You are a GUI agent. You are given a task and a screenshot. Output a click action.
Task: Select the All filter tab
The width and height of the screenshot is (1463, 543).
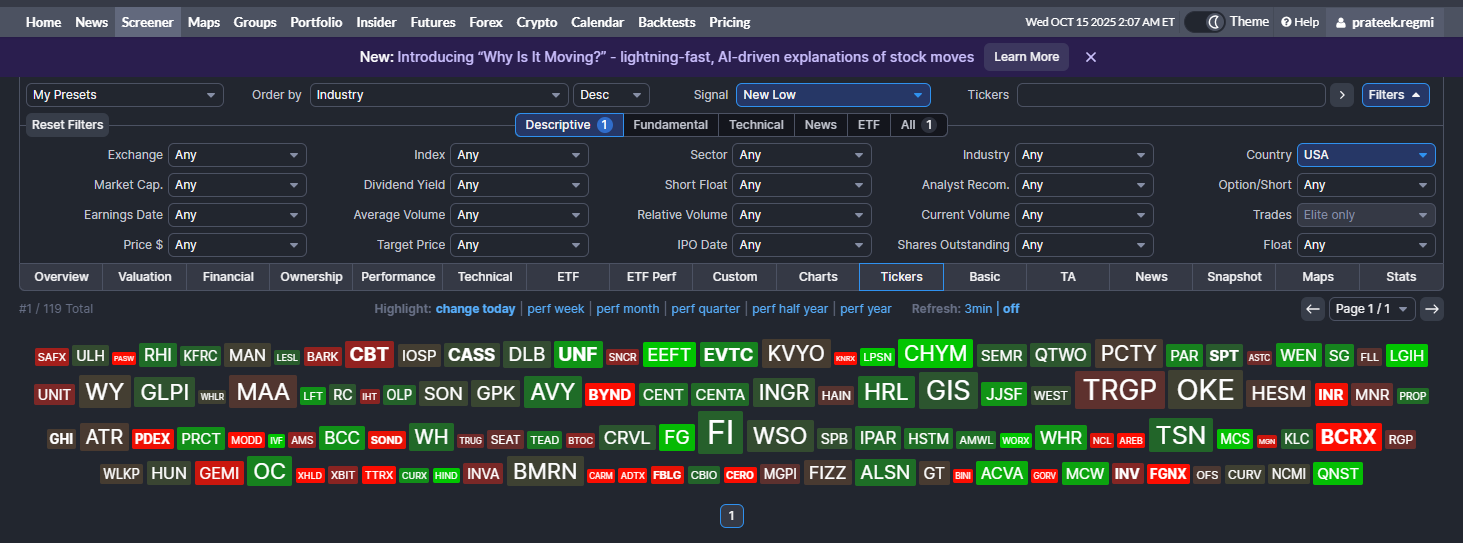pos(918,125)
